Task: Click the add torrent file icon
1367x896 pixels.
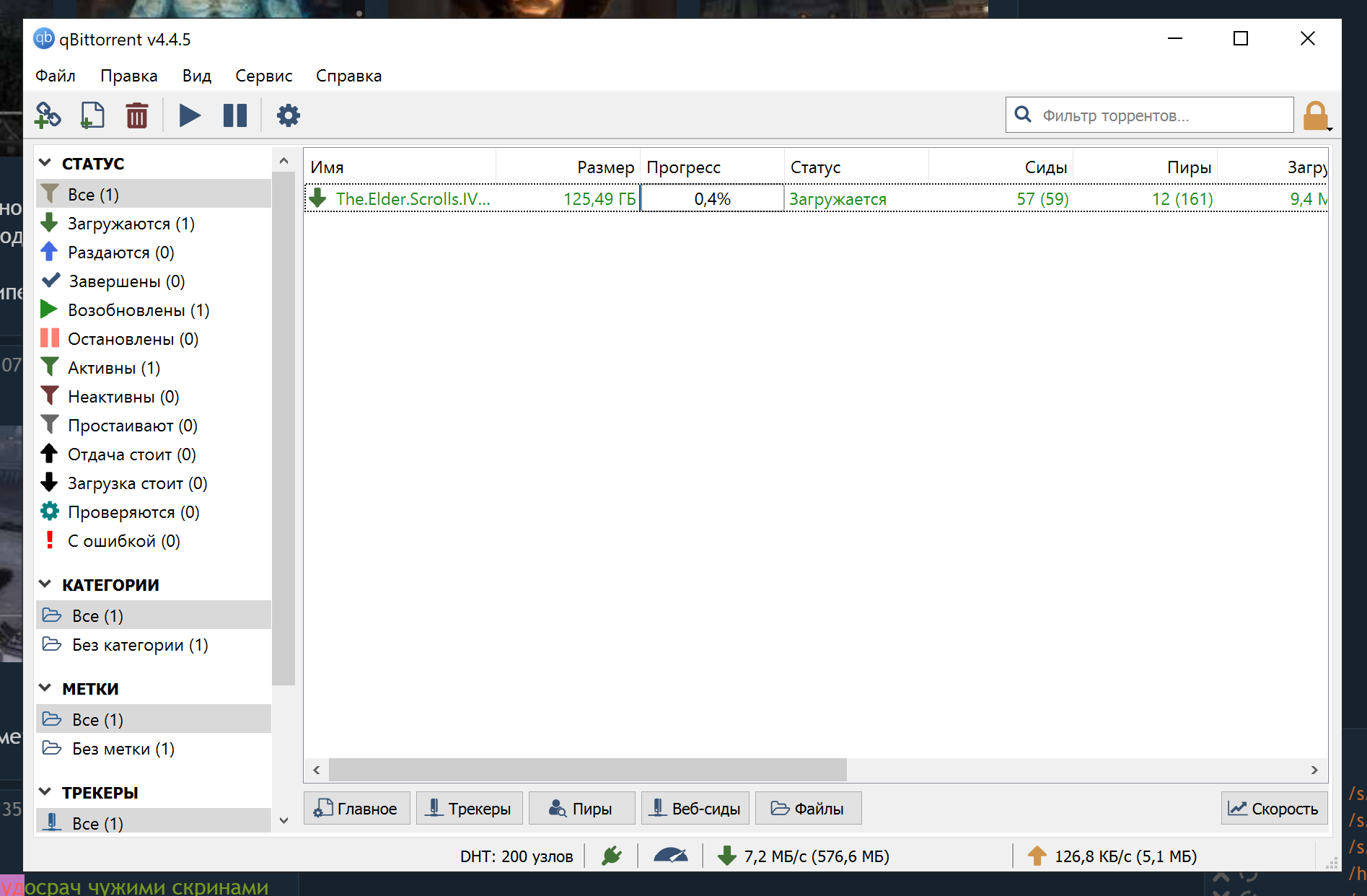Action: pos(92,115)
